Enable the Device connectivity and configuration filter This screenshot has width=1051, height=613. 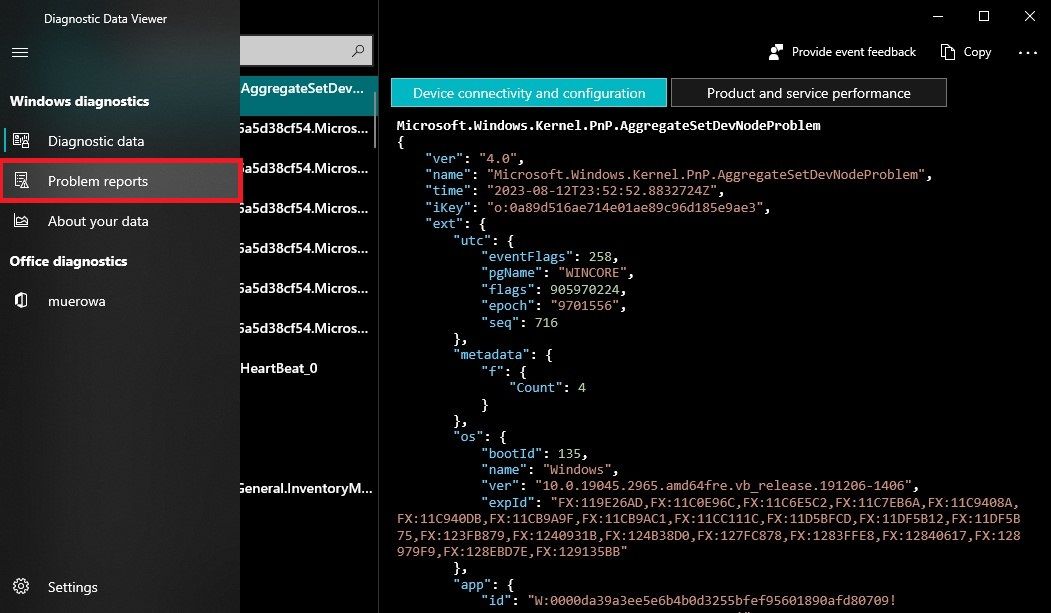click(x=528, y=92)
